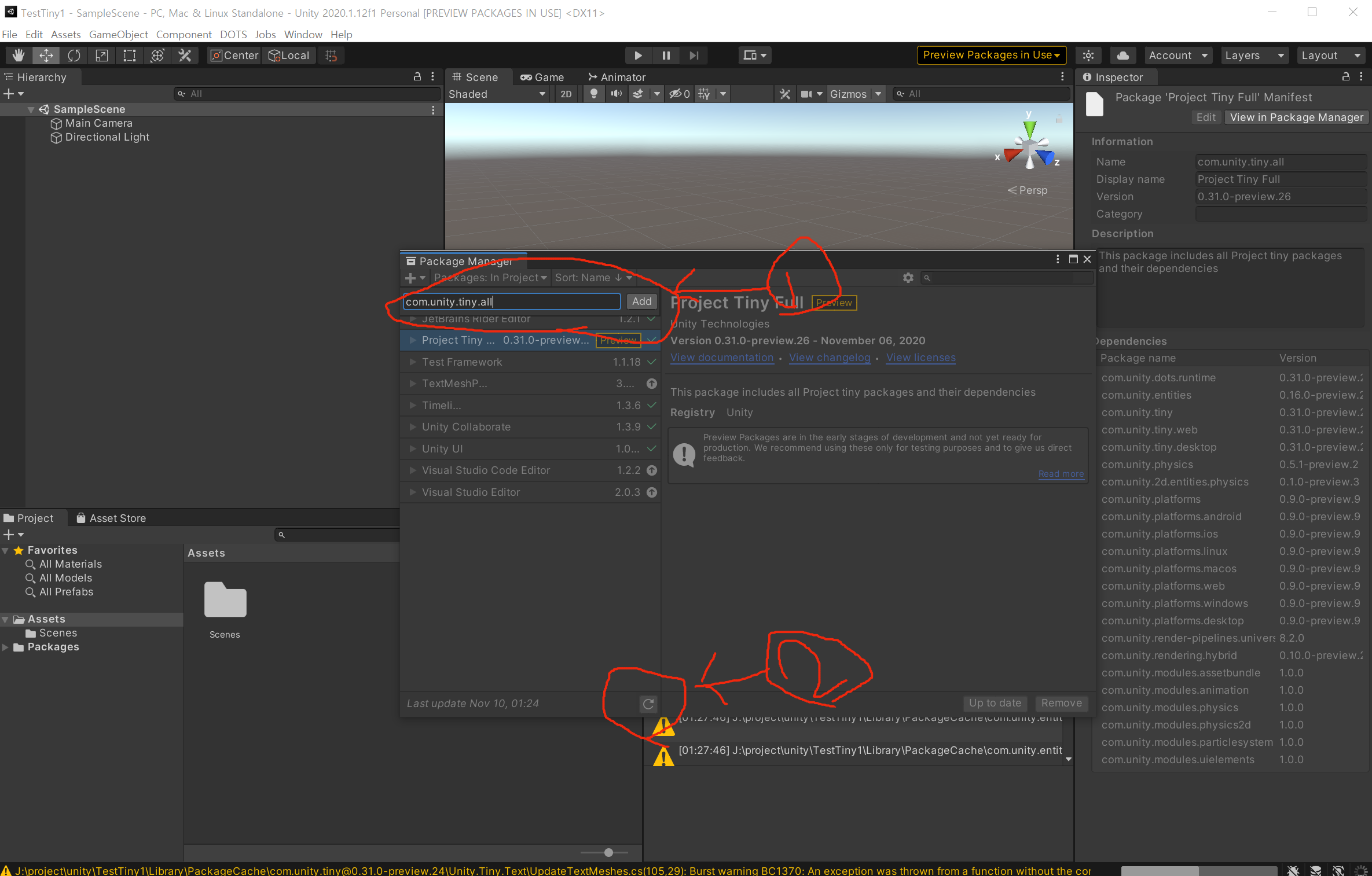
Task: Switch to the Game tab
Action: 542,77
